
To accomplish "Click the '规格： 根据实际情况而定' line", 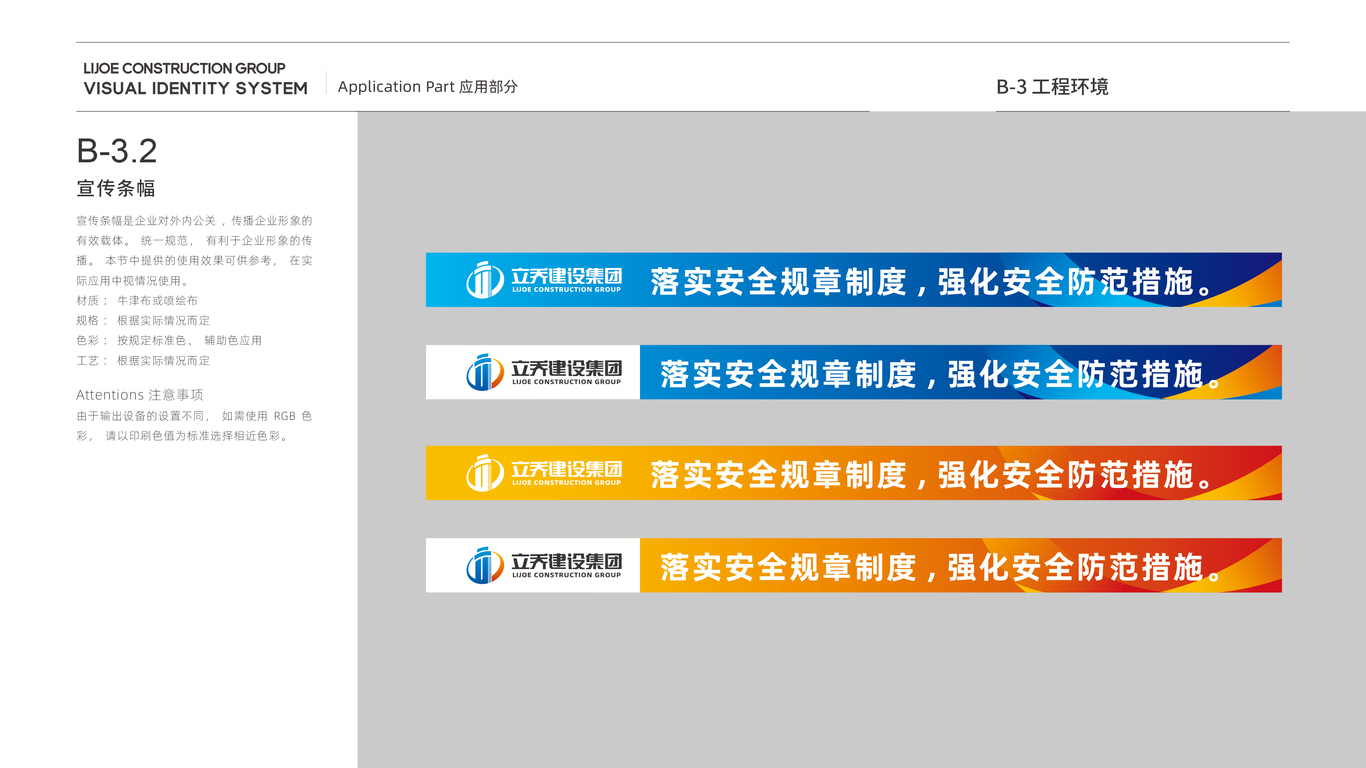I will (143, 321).
